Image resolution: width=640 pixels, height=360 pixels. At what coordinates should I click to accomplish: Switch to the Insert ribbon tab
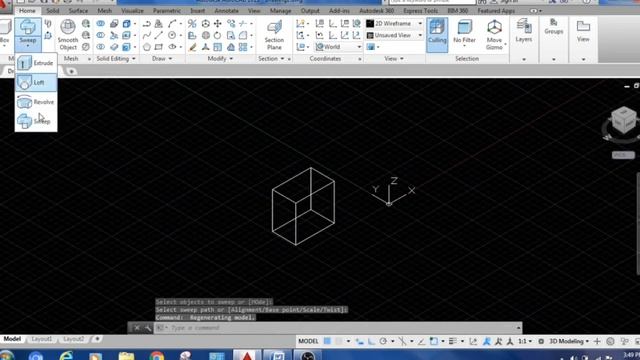pos(198,11)
